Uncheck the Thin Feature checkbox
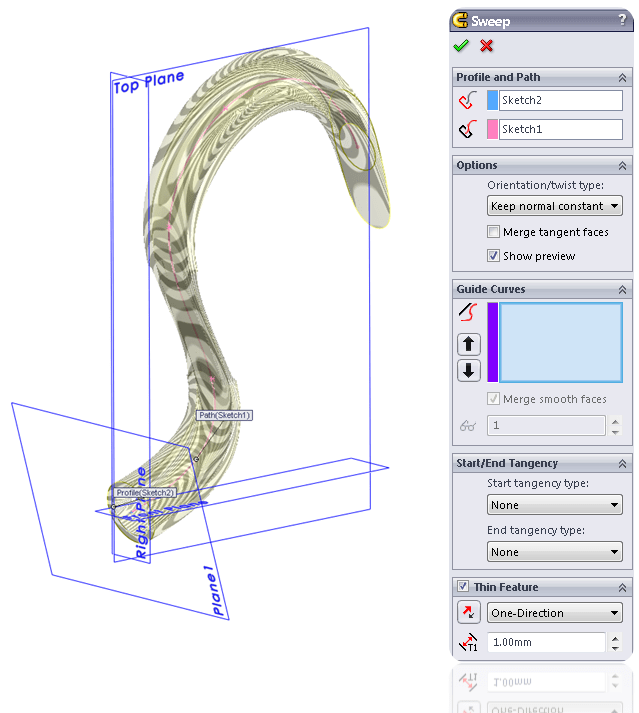 pyautogui.click(x=463, y=586)
